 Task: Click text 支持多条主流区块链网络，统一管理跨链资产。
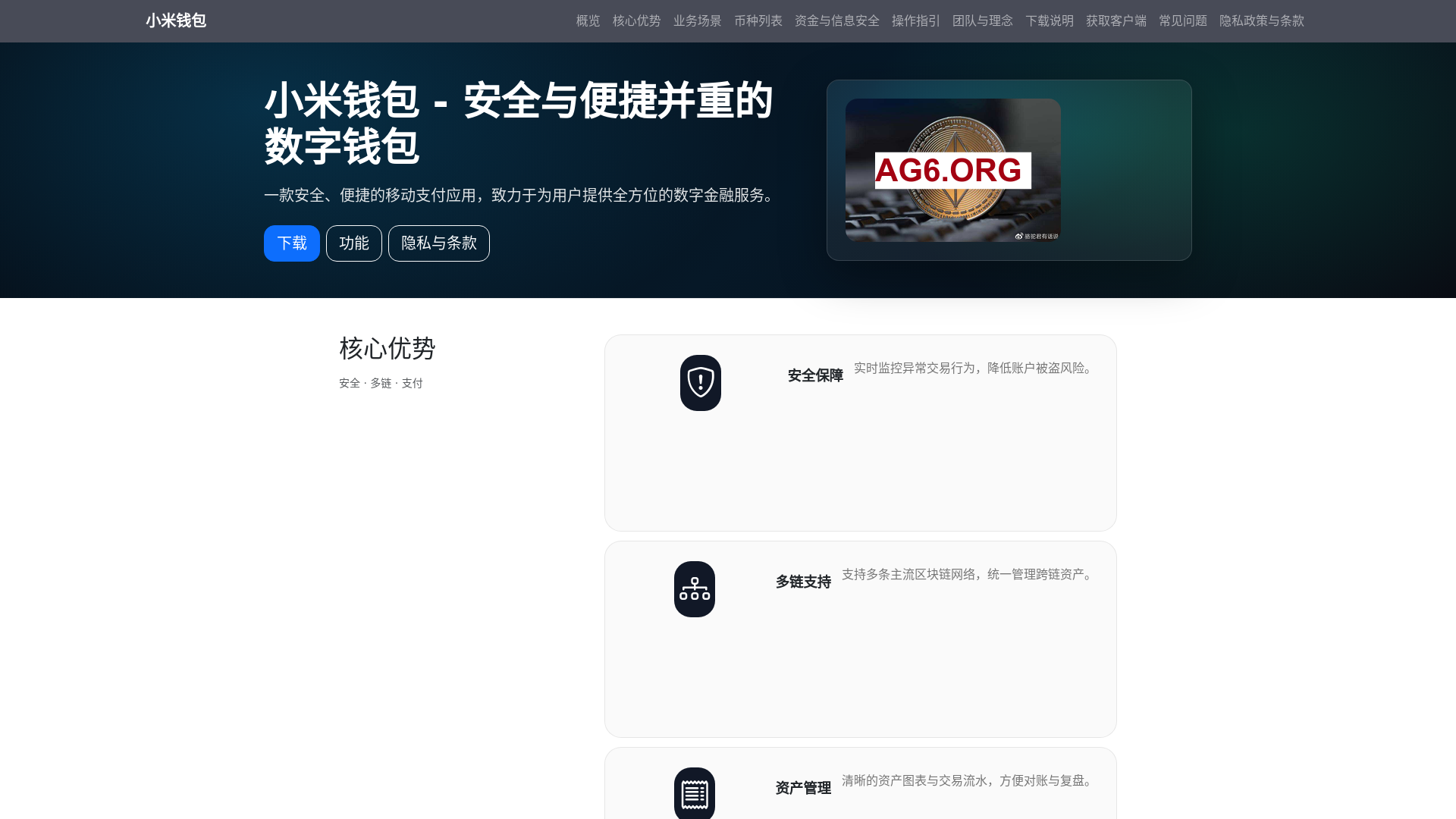click(x=969, y=574)
